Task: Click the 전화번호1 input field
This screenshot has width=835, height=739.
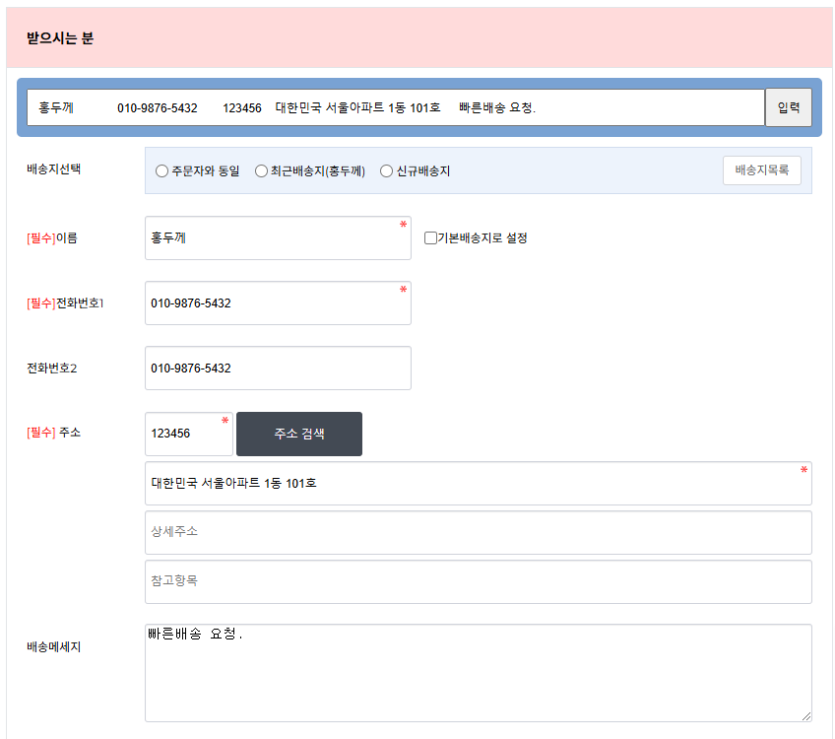Action: click(x=277, y=303)
